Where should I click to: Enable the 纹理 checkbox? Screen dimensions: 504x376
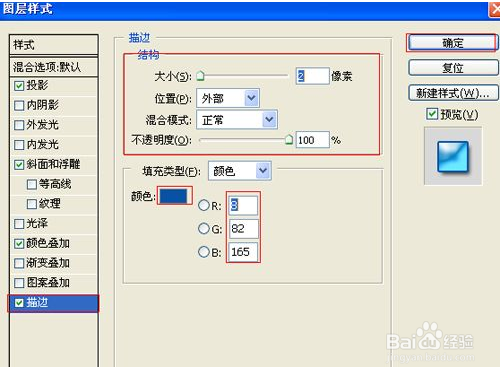click(32, 204)
